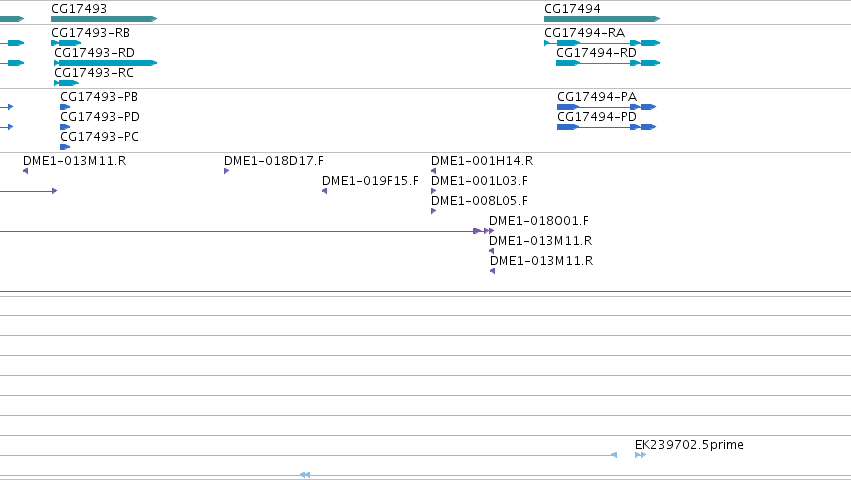Open the CG17494-RD transcript label

596,53
